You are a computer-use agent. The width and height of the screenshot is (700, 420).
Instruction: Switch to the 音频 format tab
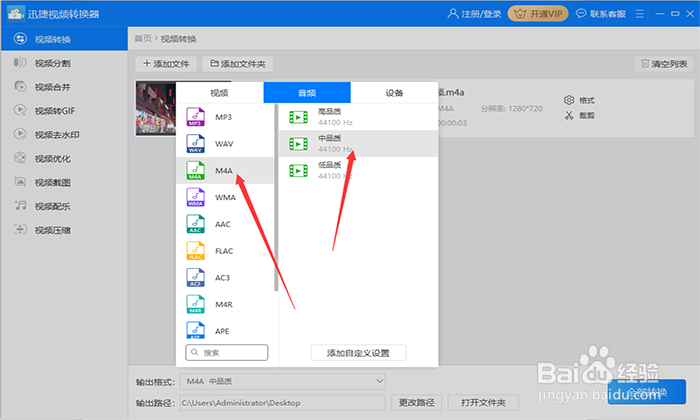307,92
